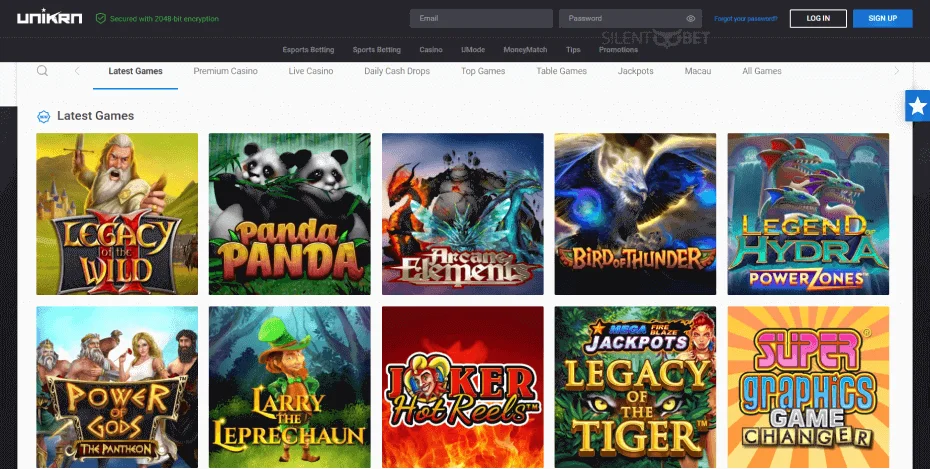Open Power of Gods The Pantheon
Screen dimensions: 930x469
(117, 387)
